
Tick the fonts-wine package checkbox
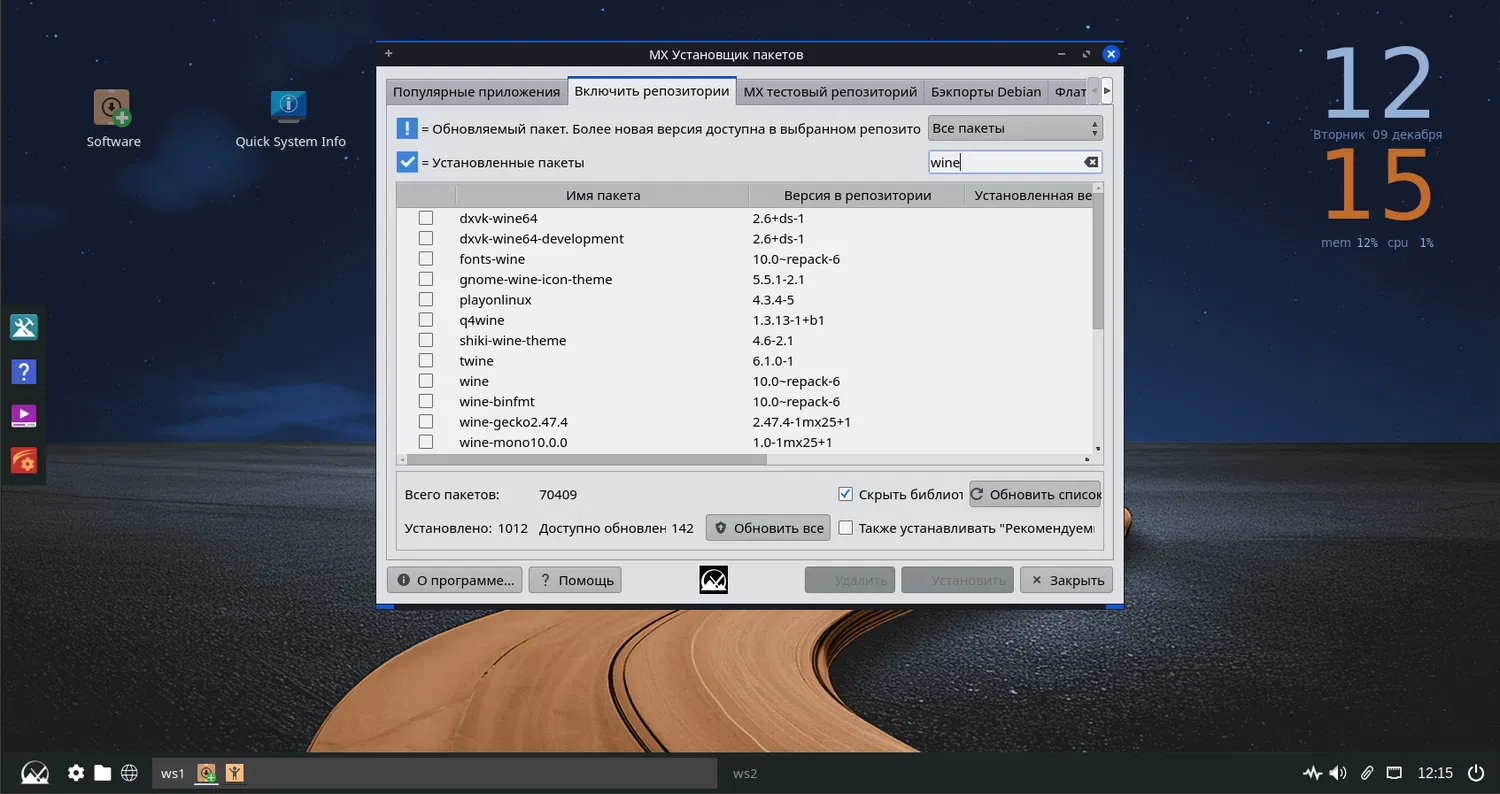(426, 259)
